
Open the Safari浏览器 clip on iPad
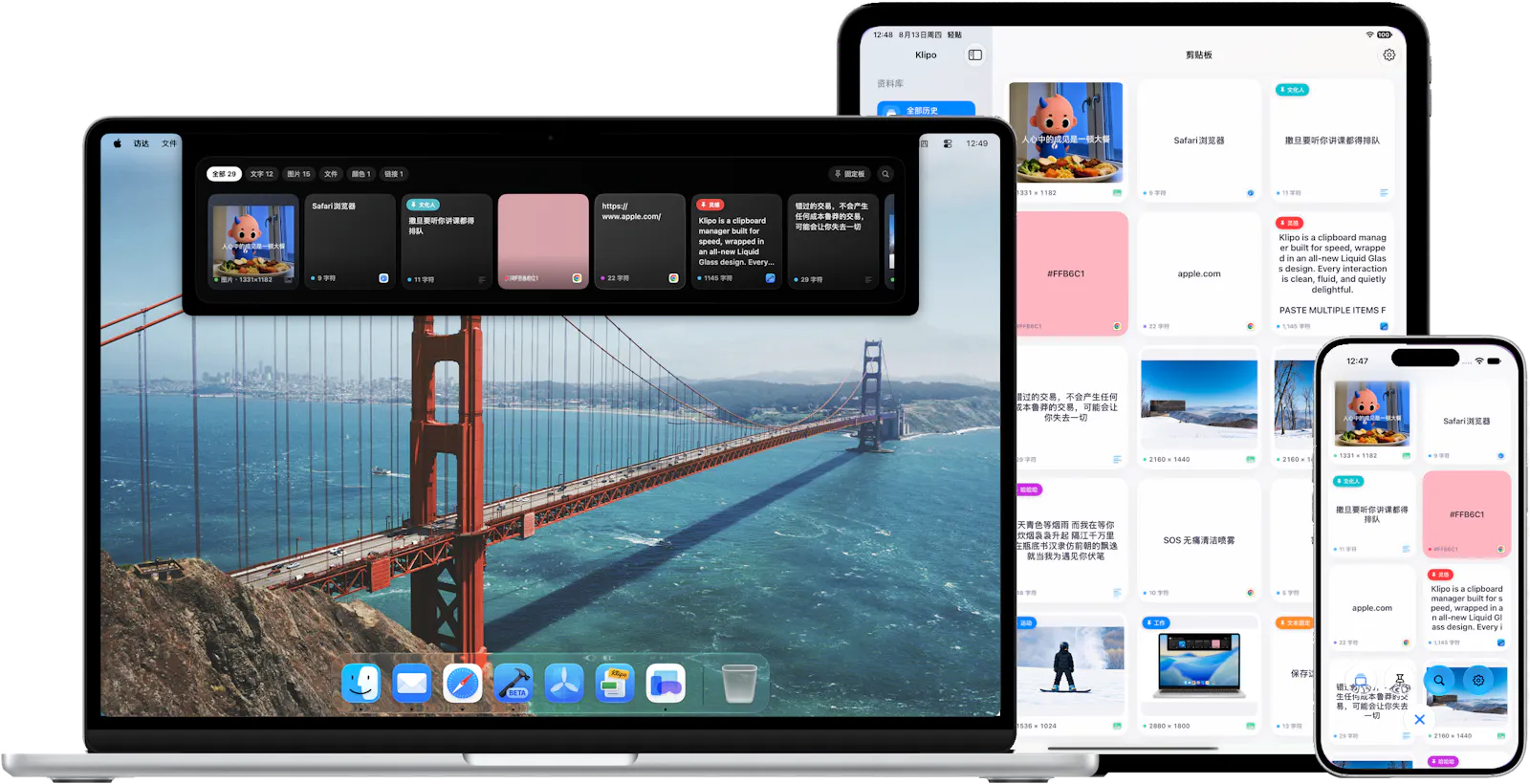[1199, 140]
